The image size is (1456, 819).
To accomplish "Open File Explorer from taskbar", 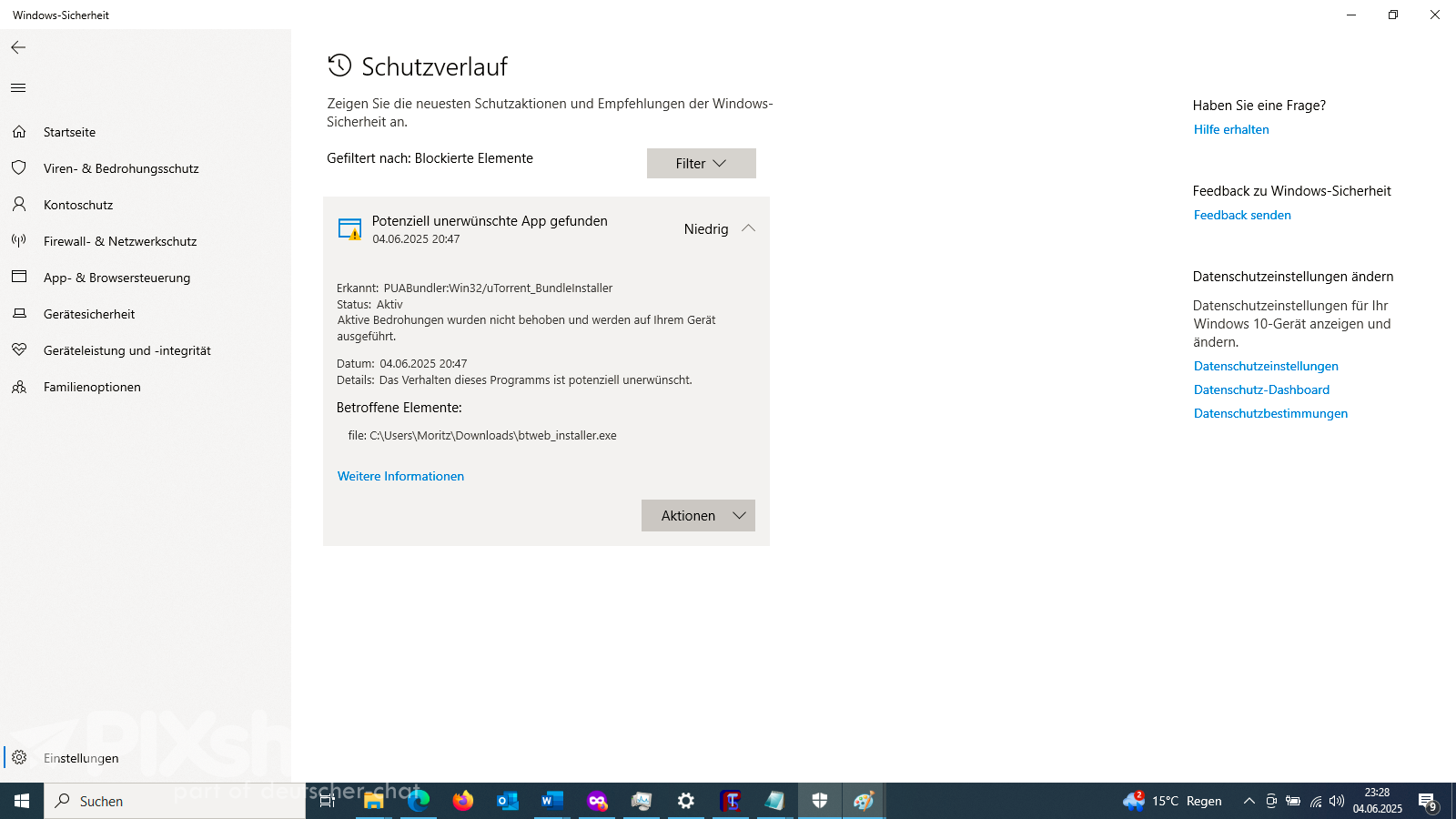I will pos(373,801).
